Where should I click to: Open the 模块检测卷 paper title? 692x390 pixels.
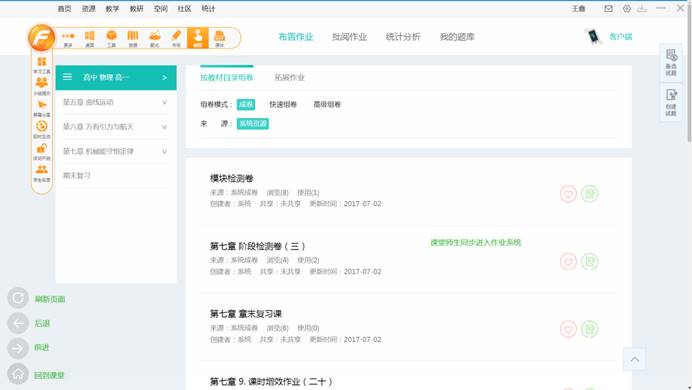(232, 179)
